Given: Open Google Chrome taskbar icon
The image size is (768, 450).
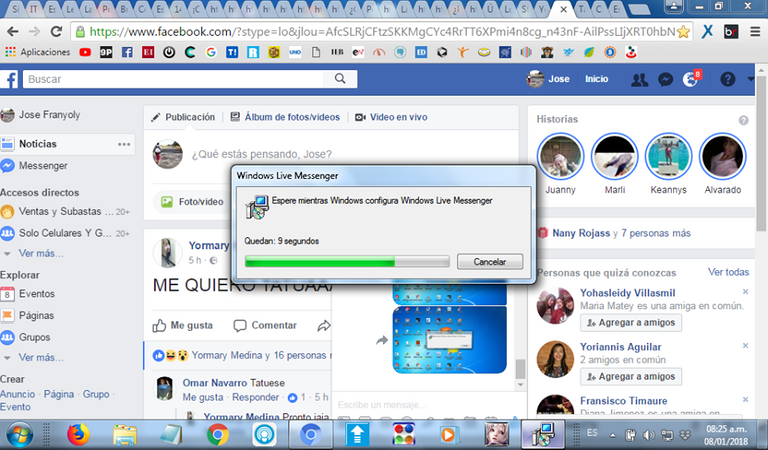Looking at the screenshot, I should point(217,434).
